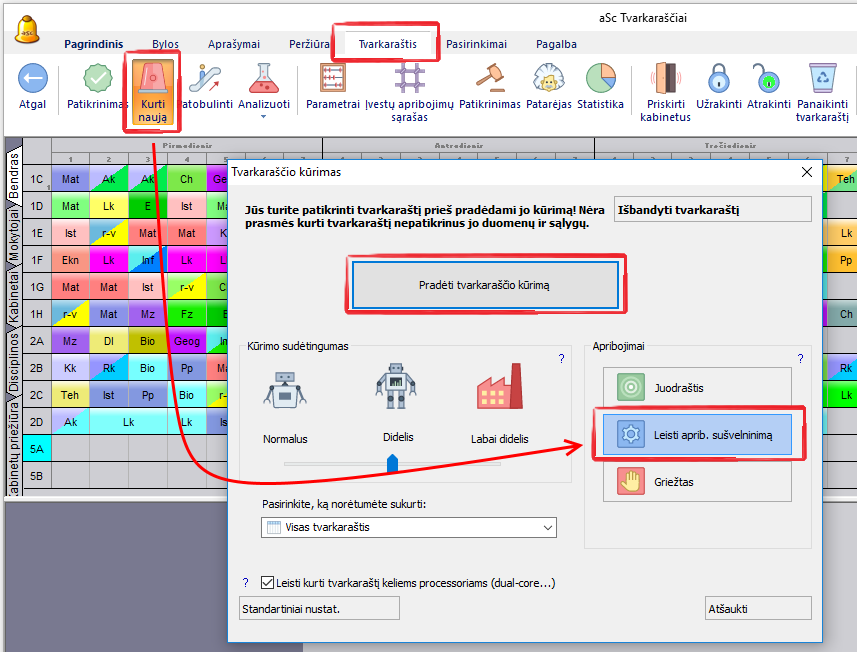Toggle multi-processor timetable creation checkbox
The height and width of the screenshot is (652, 857).
(267, 583)
